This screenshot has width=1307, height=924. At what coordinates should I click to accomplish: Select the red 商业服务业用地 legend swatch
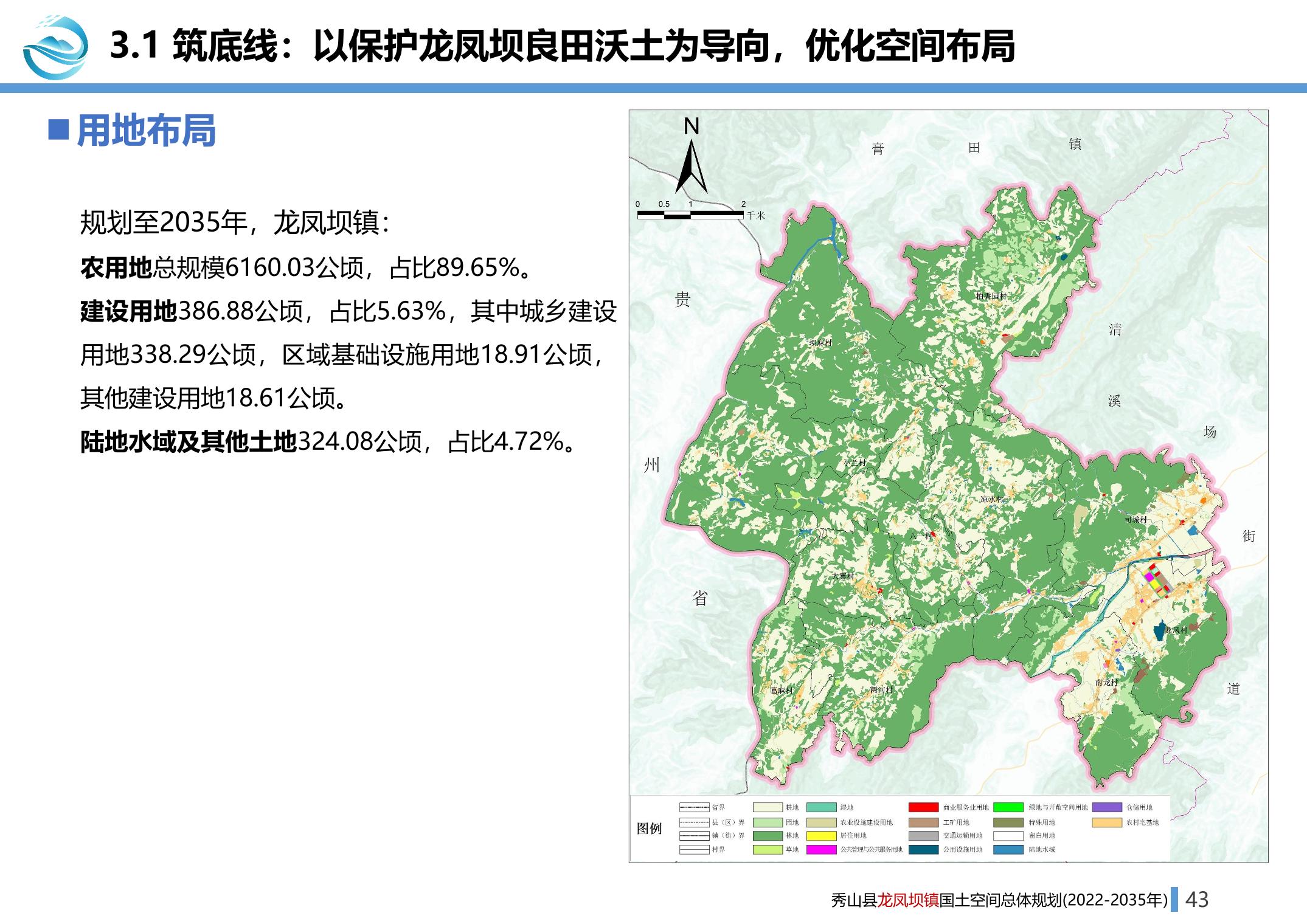coord(923,807)
